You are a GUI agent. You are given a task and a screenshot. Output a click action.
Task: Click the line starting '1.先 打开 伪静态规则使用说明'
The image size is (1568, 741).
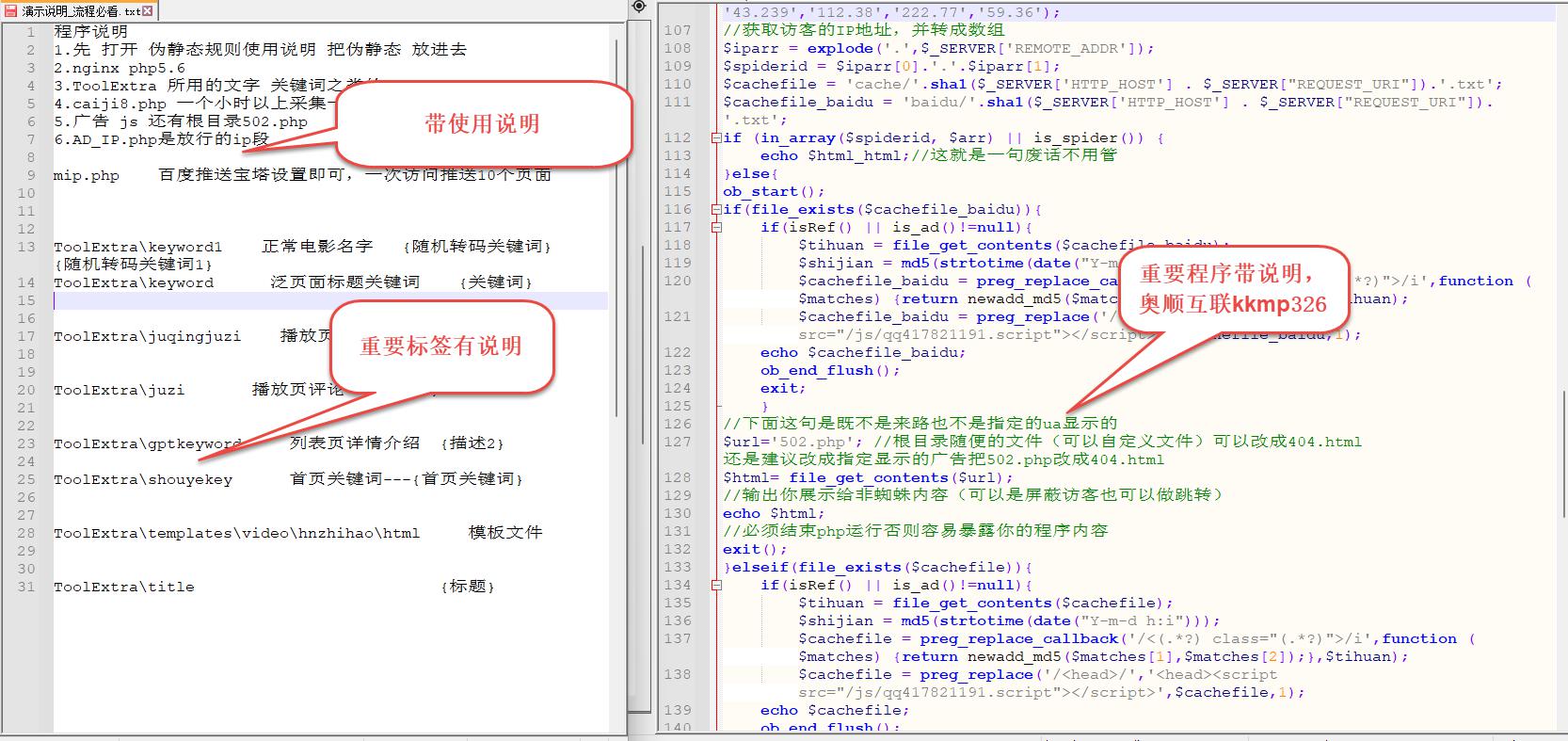tap(260, 50)
